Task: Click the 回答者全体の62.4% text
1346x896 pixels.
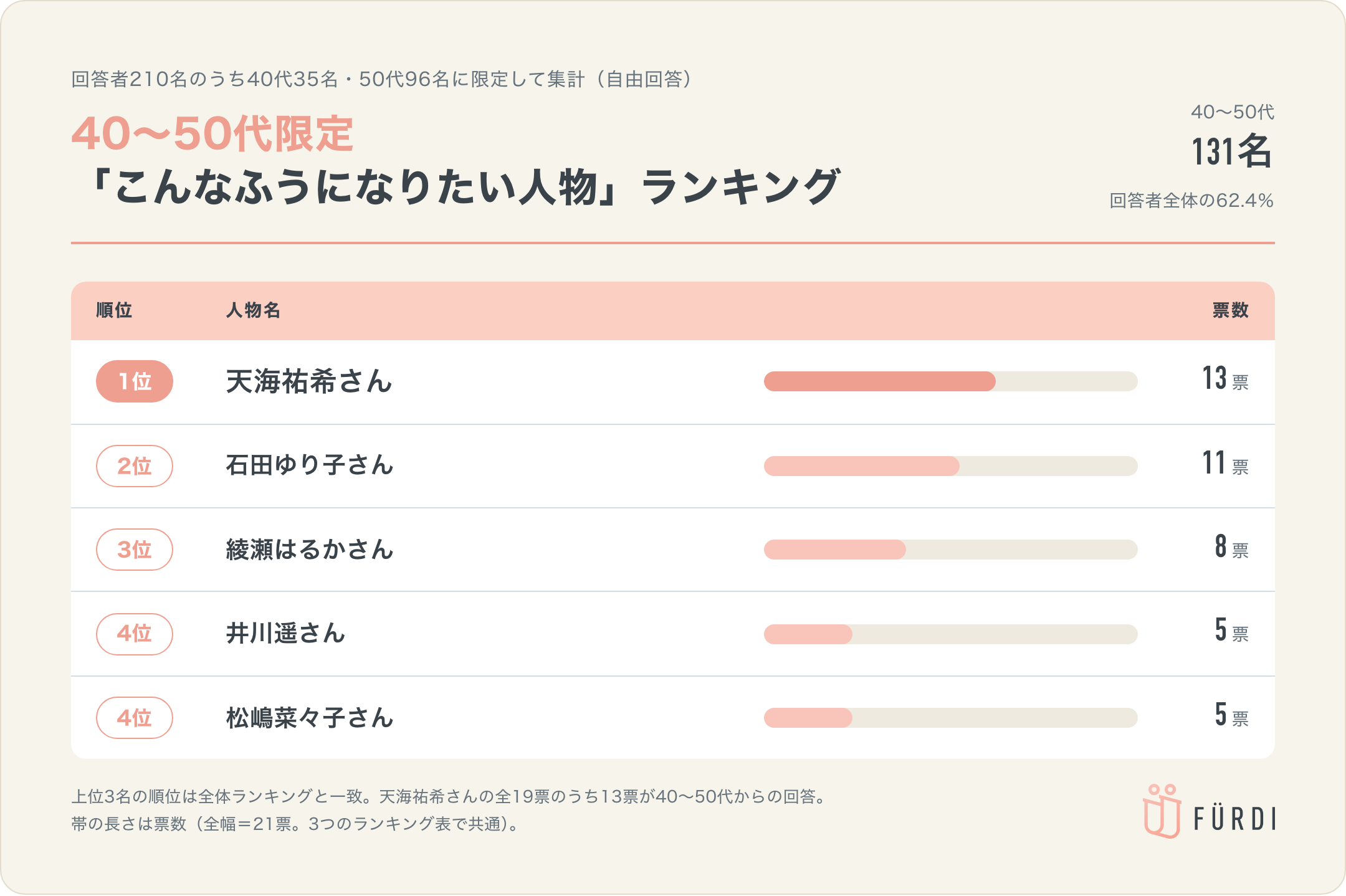Action: pos(1191,201)
